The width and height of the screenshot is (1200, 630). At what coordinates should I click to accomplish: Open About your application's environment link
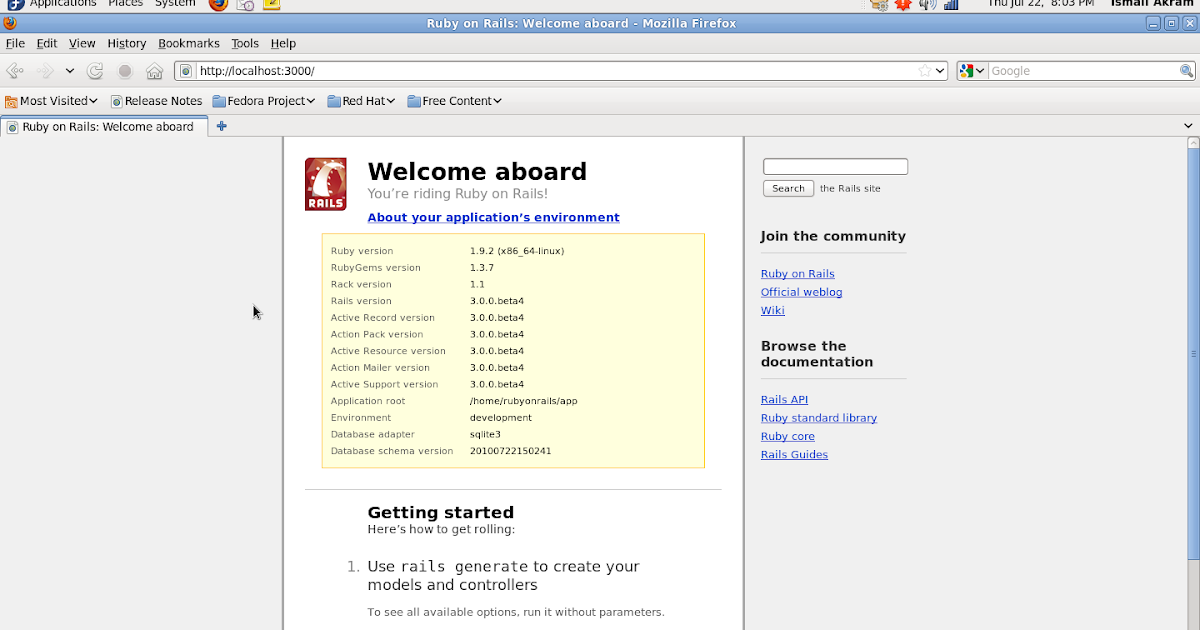tap(494, 217)
